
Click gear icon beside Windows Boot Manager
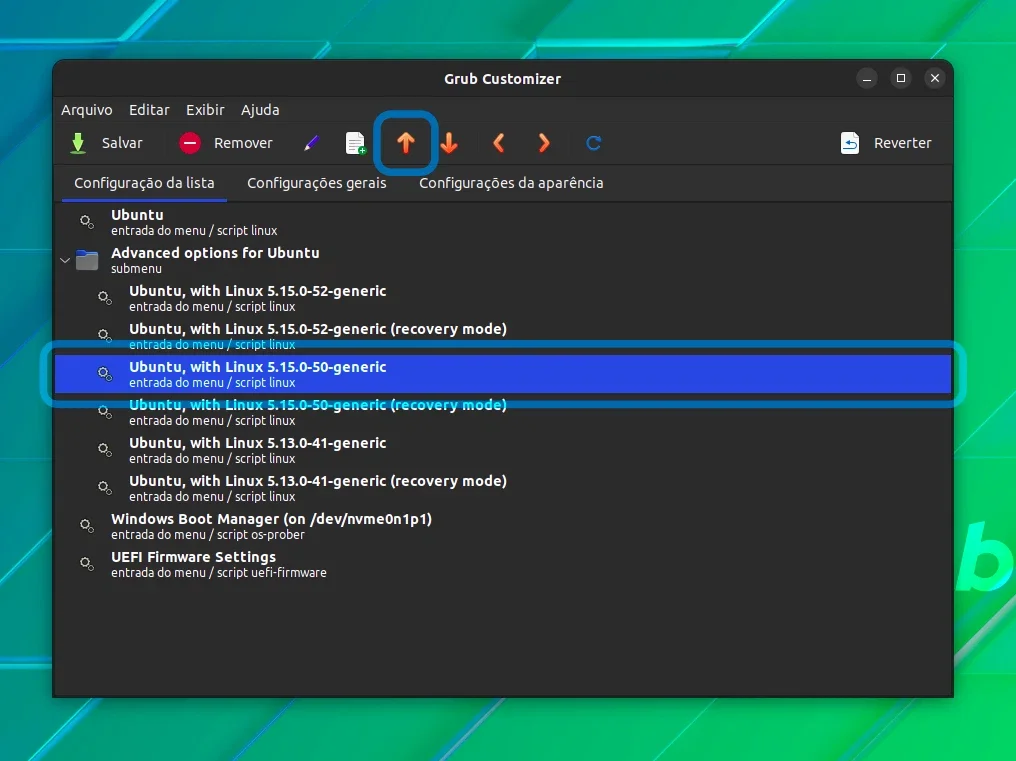87,526
